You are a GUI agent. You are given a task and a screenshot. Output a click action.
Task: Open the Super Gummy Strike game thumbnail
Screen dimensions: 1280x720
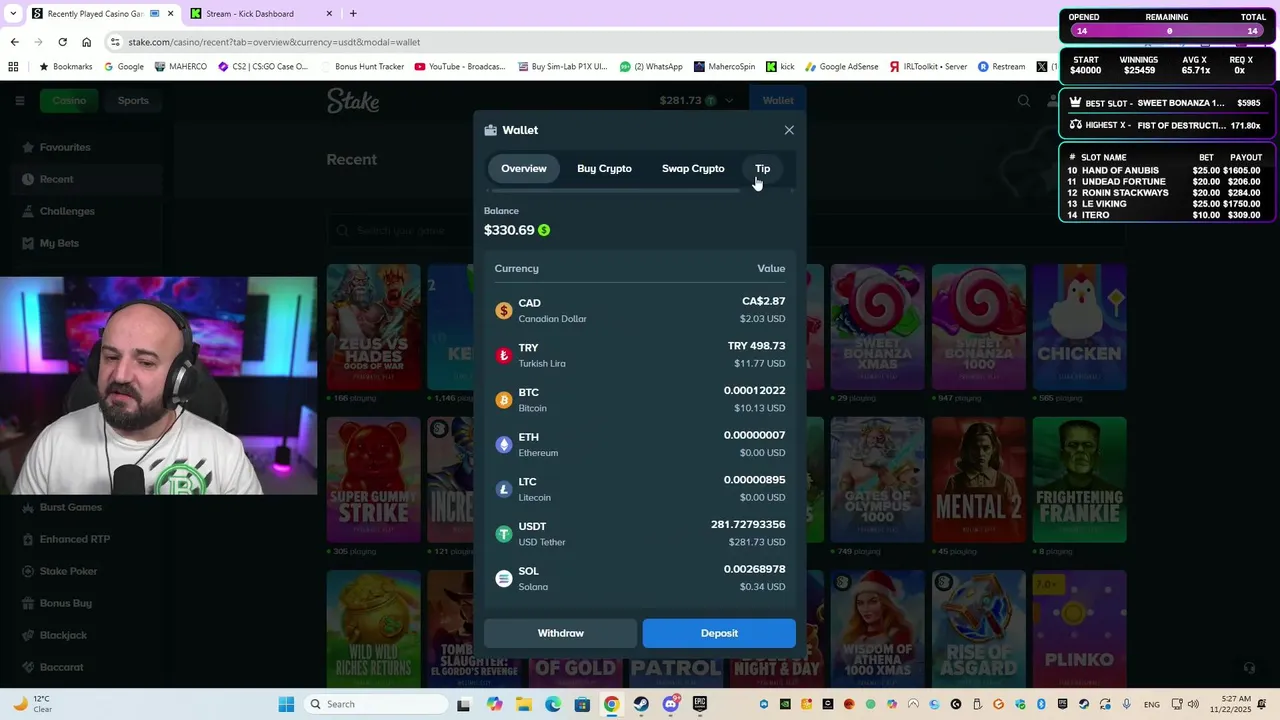pos(373,480)
